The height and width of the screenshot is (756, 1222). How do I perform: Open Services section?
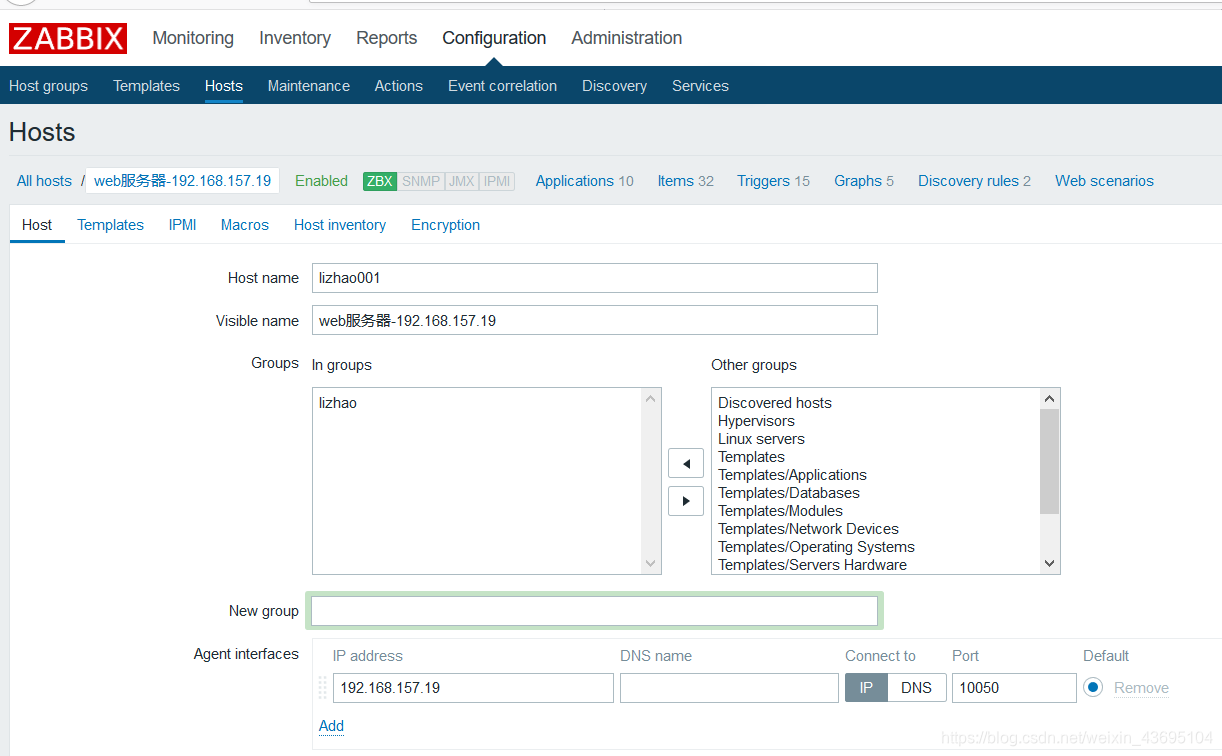700,86
